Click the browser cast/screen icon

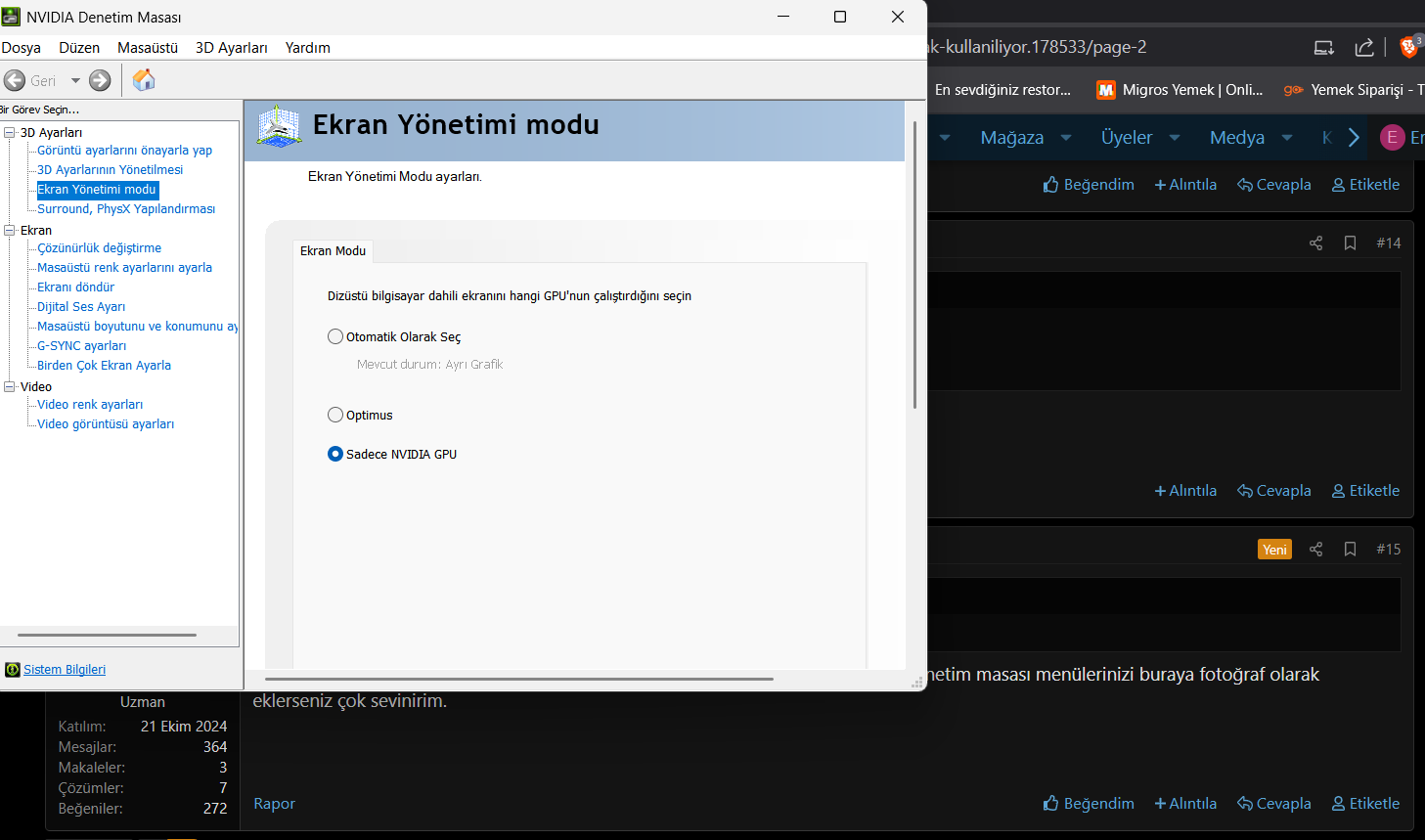pyautogui.click(x=1324, y=47)
